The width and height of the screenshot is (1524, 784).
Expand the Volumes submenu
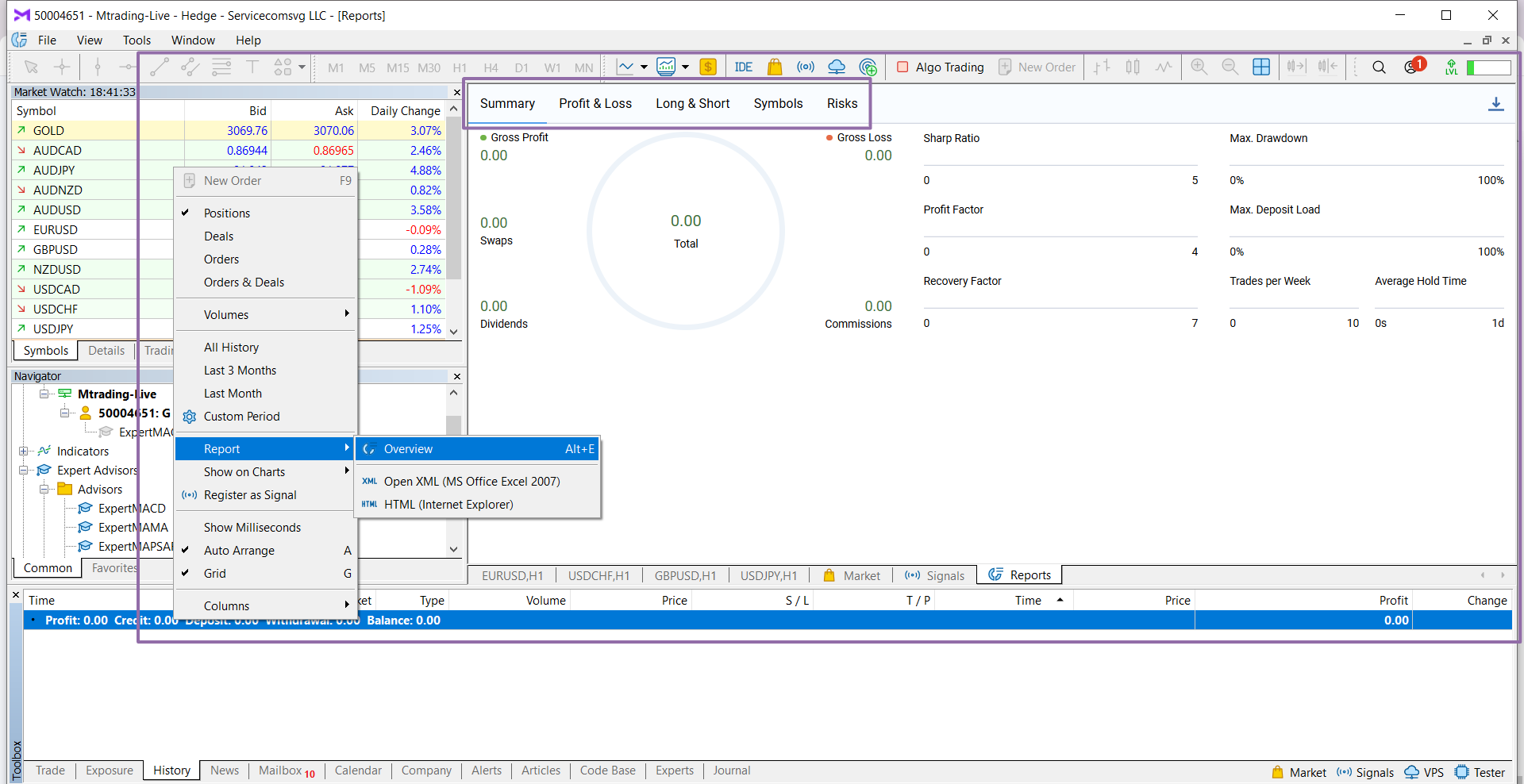point(265,314)
